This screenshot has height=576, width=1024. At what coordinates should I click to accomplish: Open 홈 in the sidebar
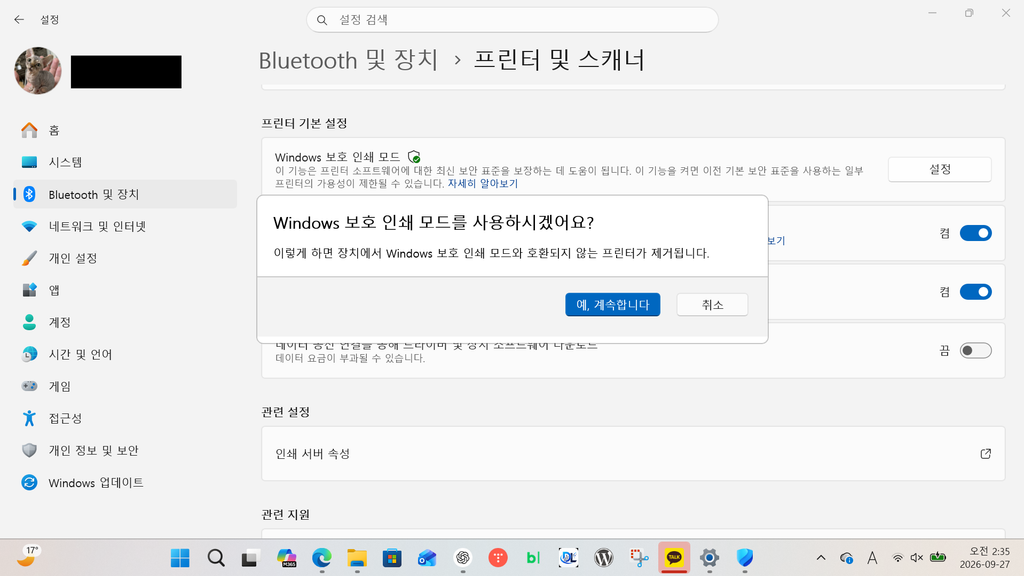(125, 130)
